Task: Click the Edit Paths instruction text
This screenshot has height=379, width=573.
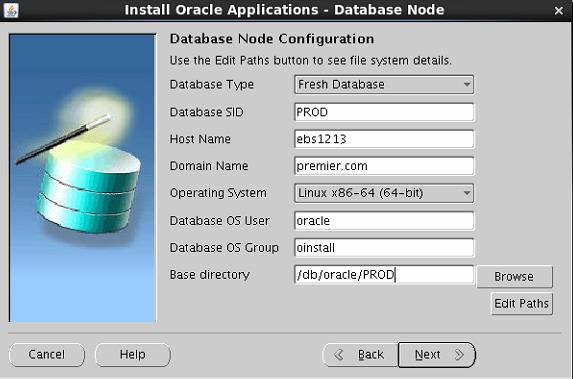Action: [311, 61]
